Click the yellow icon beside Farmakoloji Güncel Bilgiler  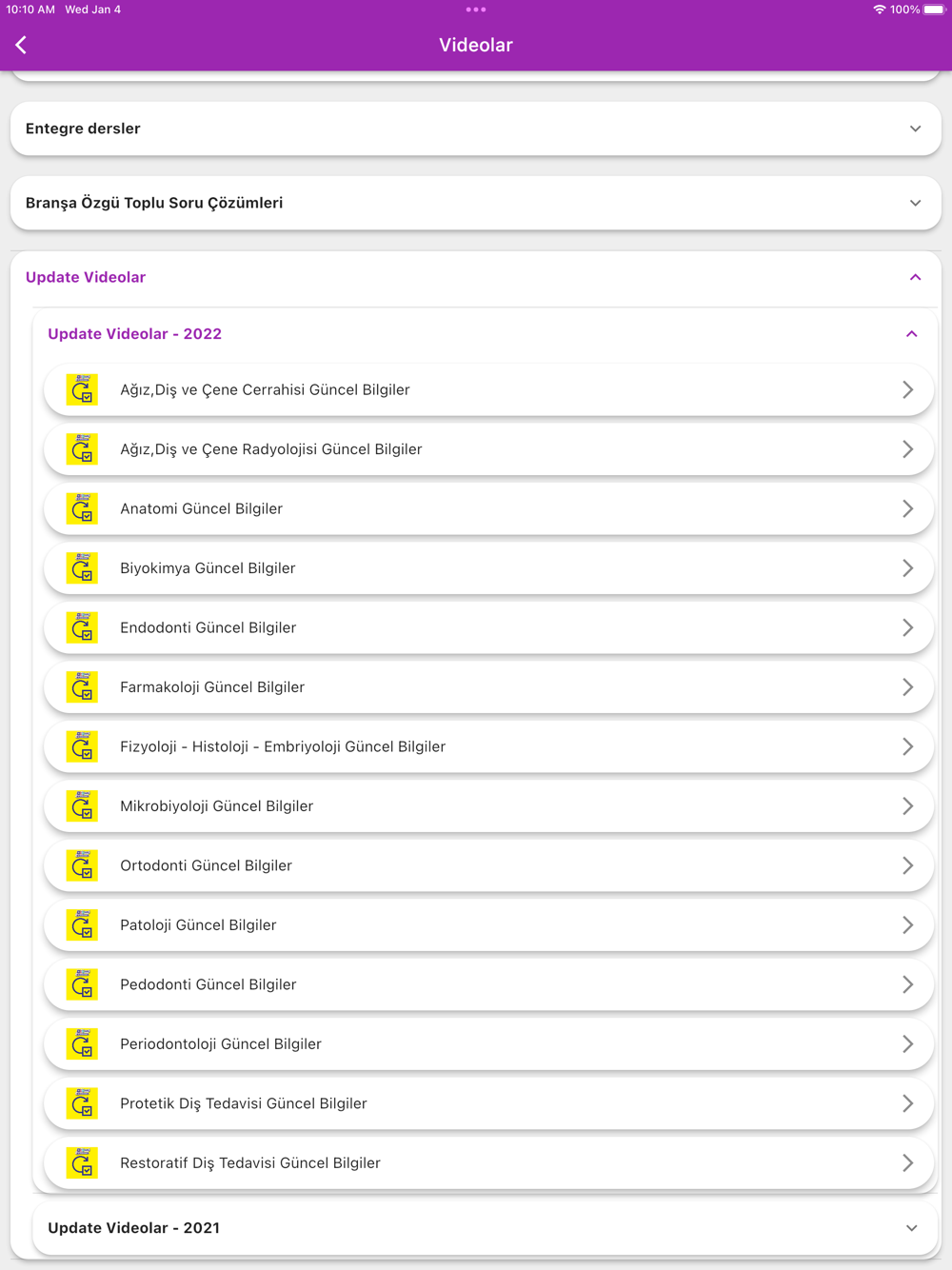(82, 687)
